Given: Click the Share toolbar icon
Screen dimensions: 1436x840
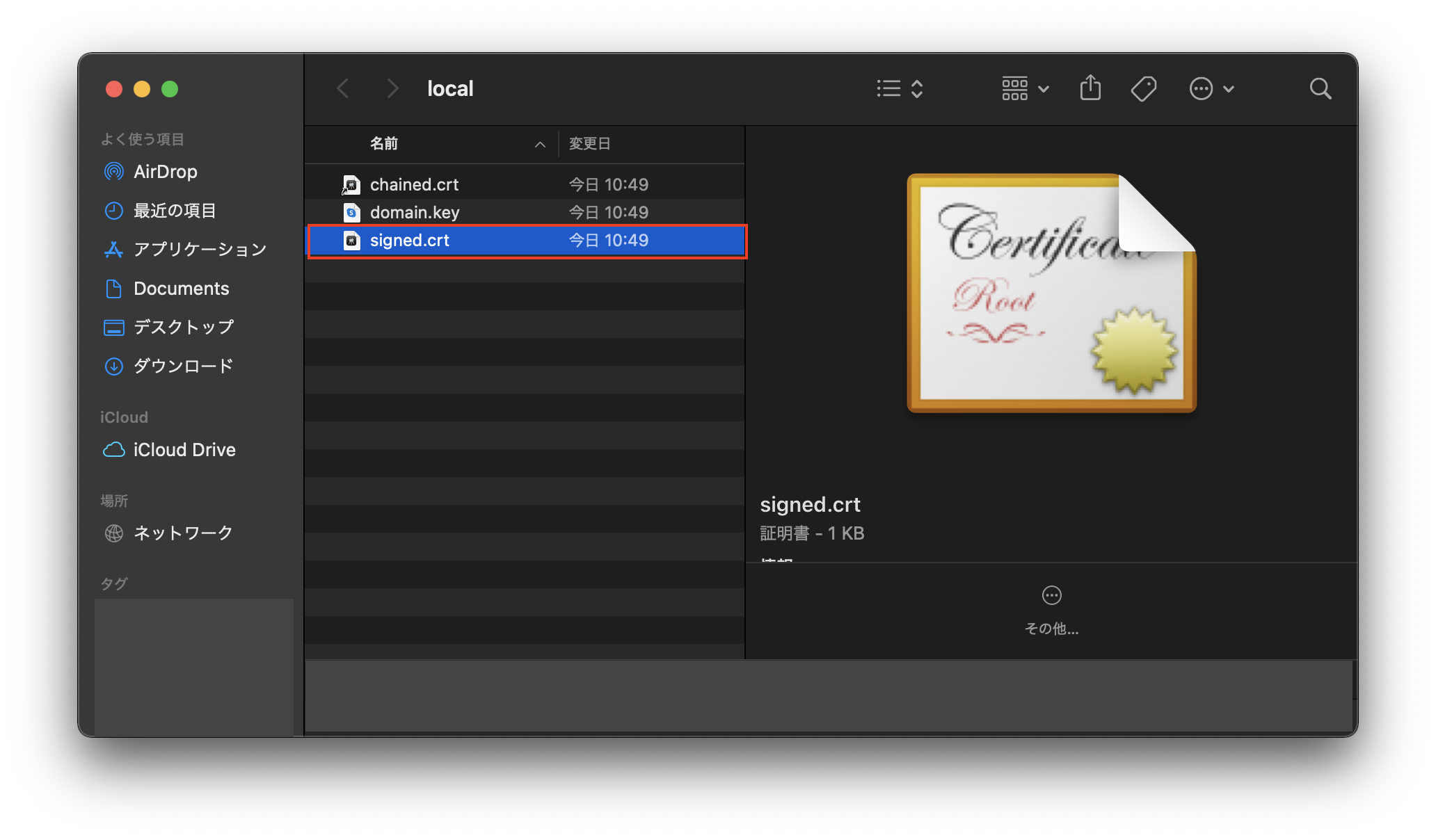Looking at the screenshot, I should [x=1090, y=88].
